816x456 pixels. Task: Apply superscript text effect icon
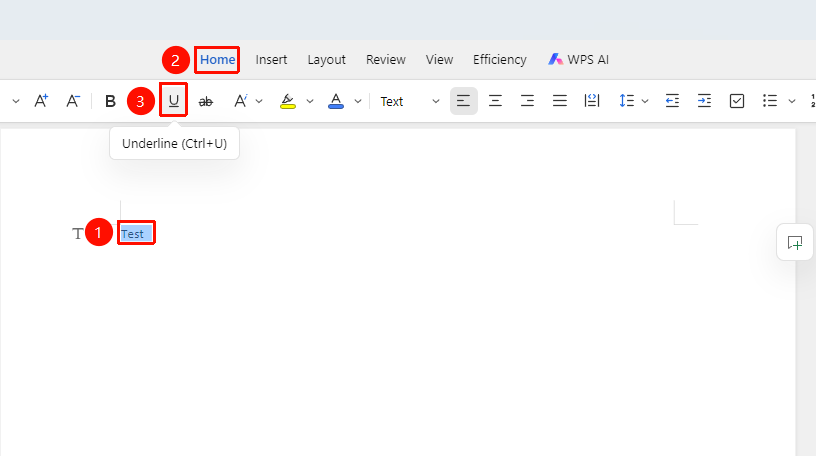tap(240, 101)
